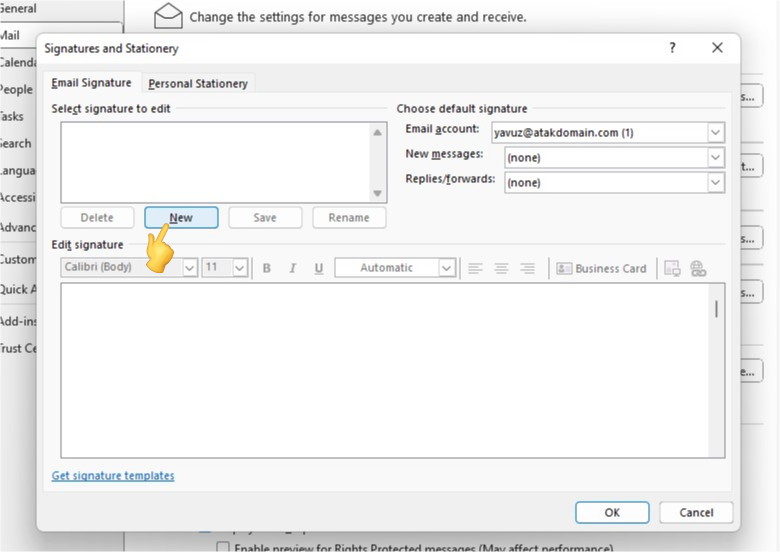This screenshot has width=780, height=552.
Task: Close the Signatures and Stationery dialog
Action: click(717, 48)
